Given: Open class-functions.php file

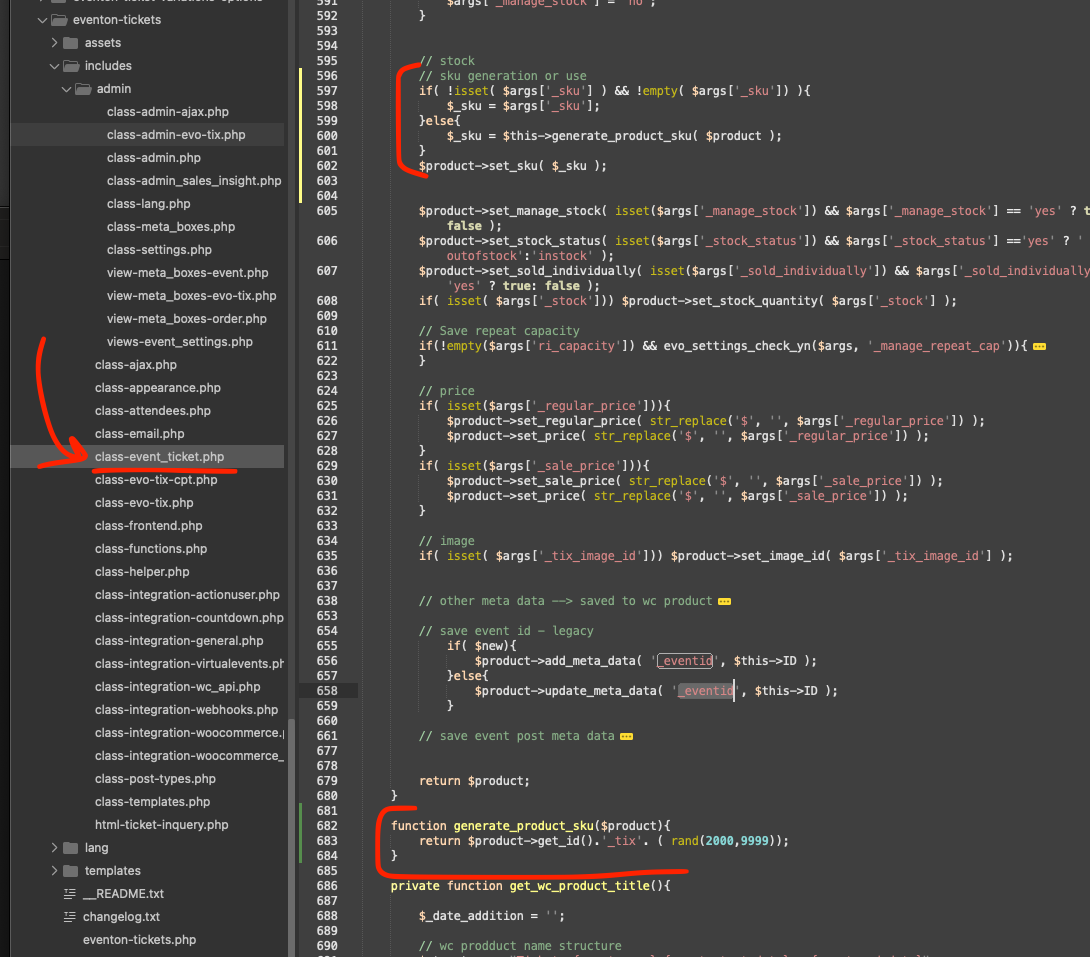Looking at the screenshot, I should (x=151, y=548).
